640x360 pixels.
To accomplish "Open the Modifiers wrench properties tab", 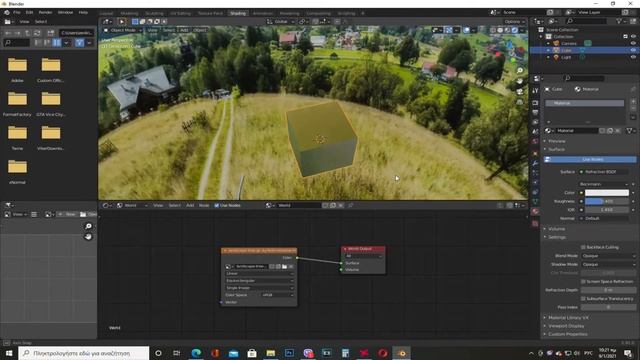I will [535, 163].
